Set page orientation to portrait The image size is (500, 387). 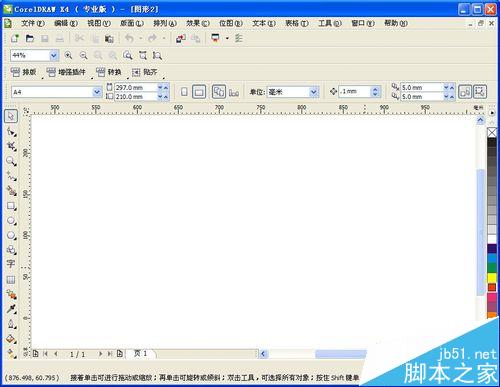[x=184, y=92]
